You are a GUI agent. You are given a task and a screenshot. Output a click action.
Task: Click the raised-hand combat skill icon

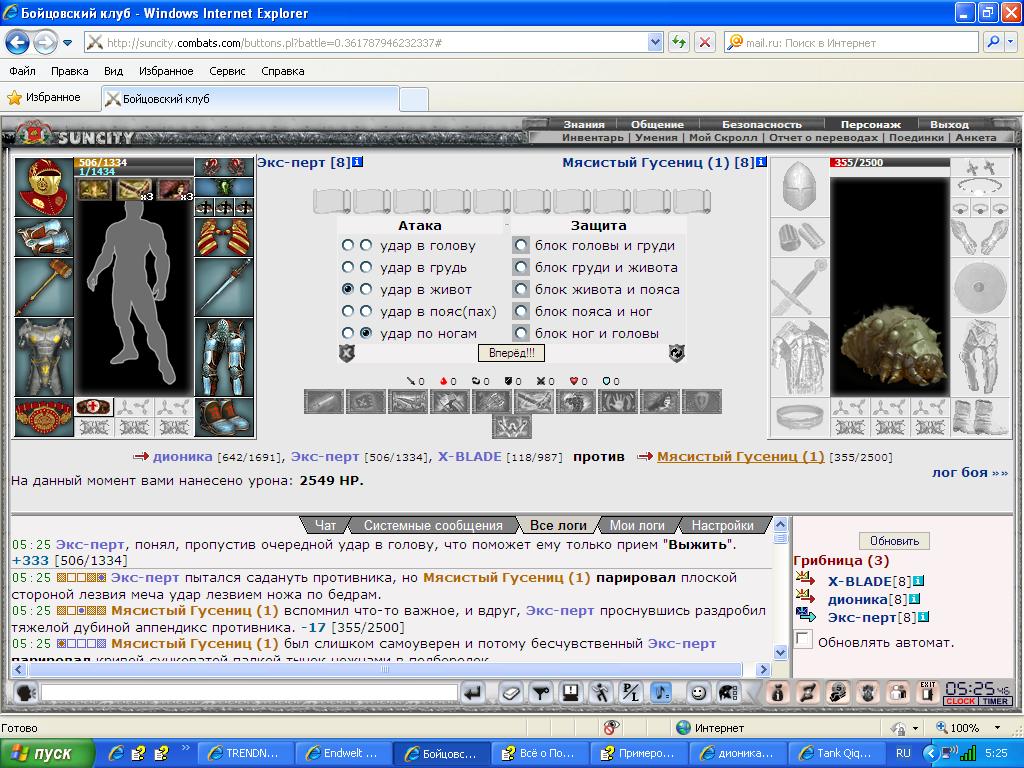pos(617,402)
